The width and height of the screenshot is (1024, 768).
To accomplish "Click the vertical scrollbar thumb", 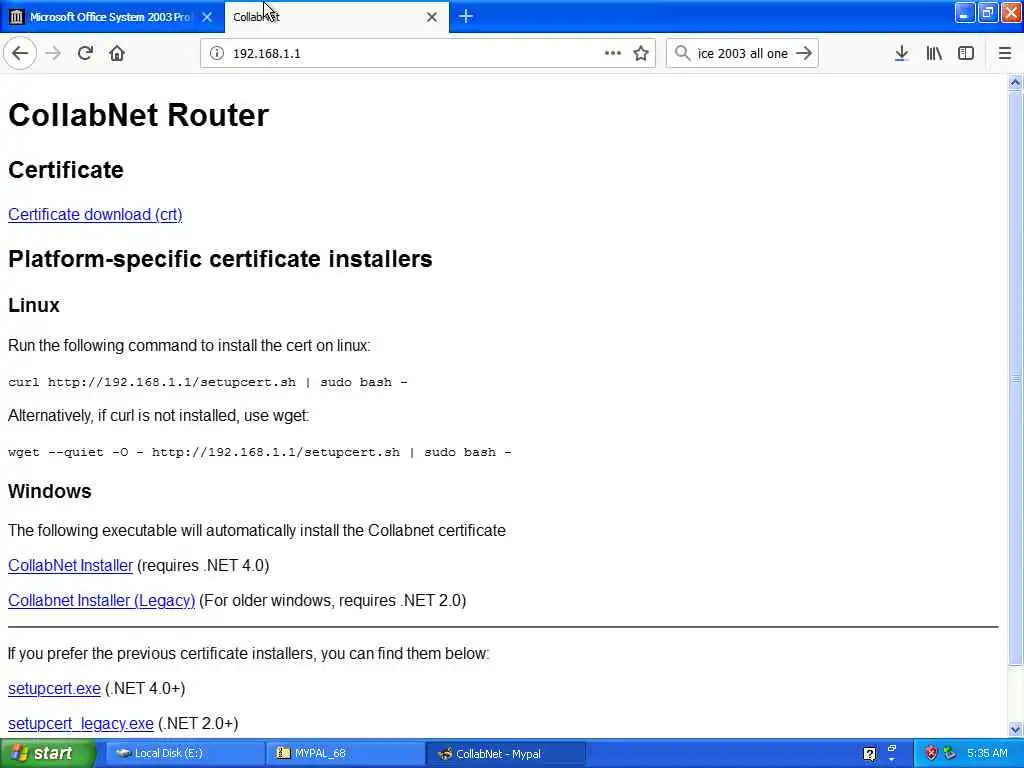I will (x=1015, y=377).
